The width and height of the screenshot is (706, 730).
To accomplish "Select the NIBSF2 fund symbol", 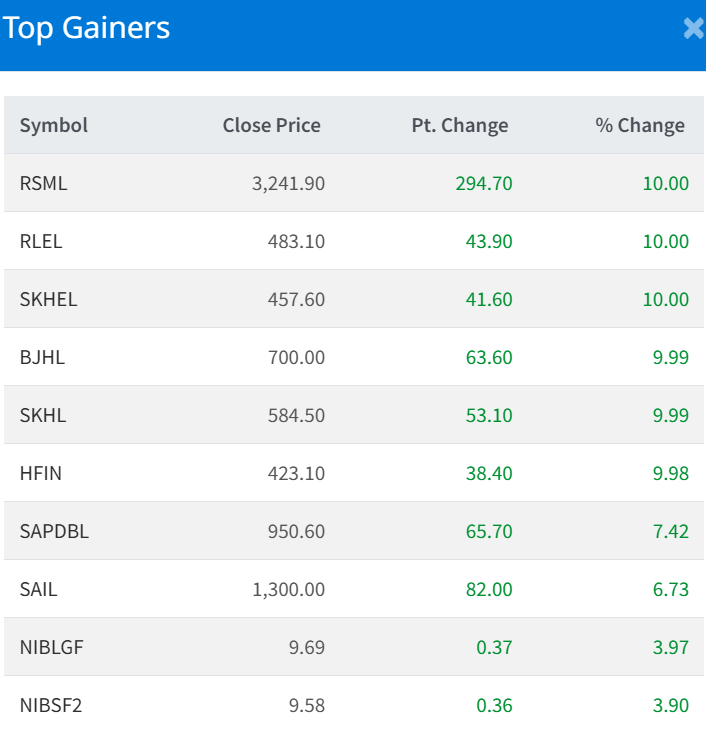I will click(x=51, y=705).
